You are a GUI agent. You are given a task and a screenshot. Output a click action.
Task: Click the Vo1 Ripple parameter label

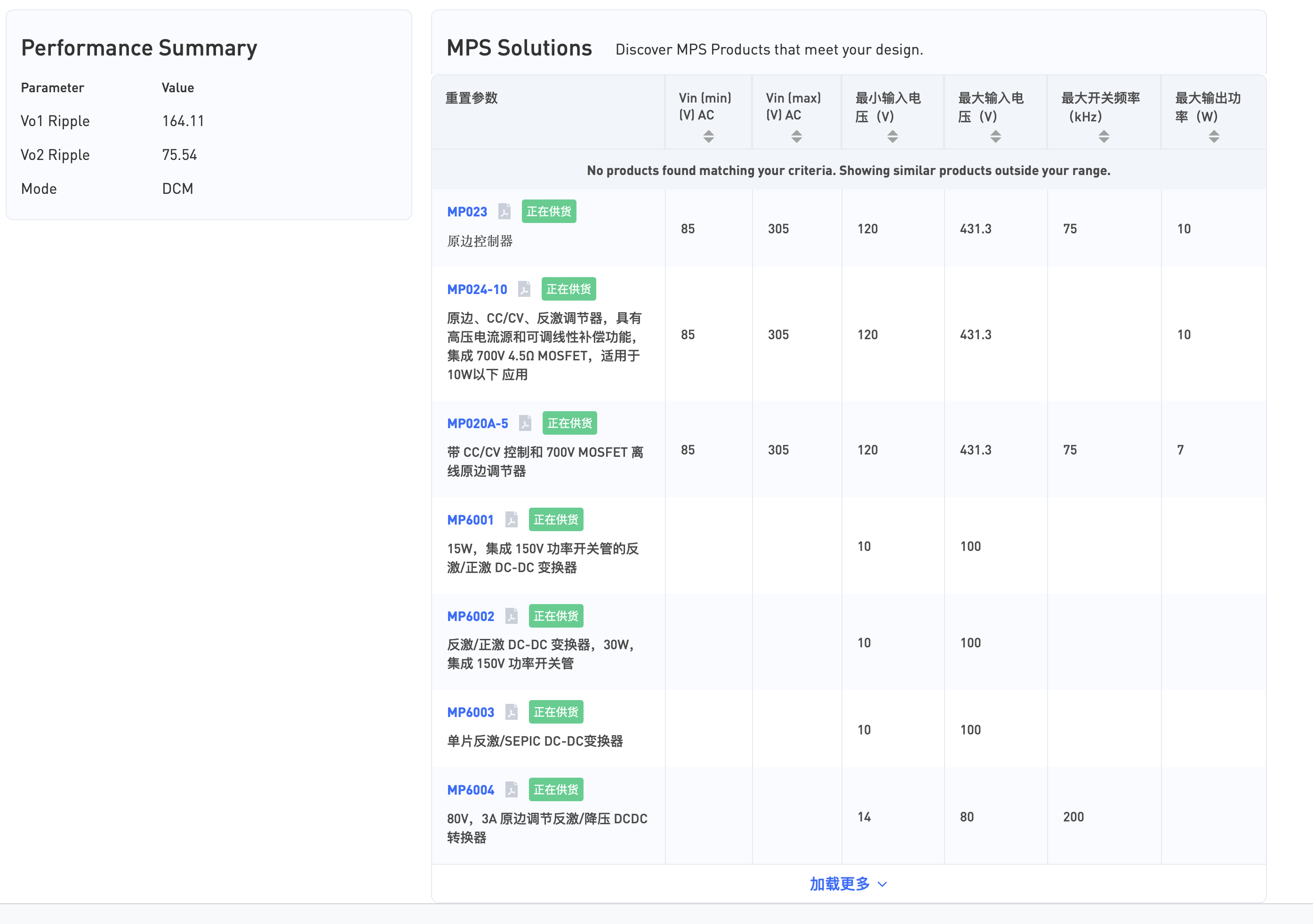coord(55,121)
